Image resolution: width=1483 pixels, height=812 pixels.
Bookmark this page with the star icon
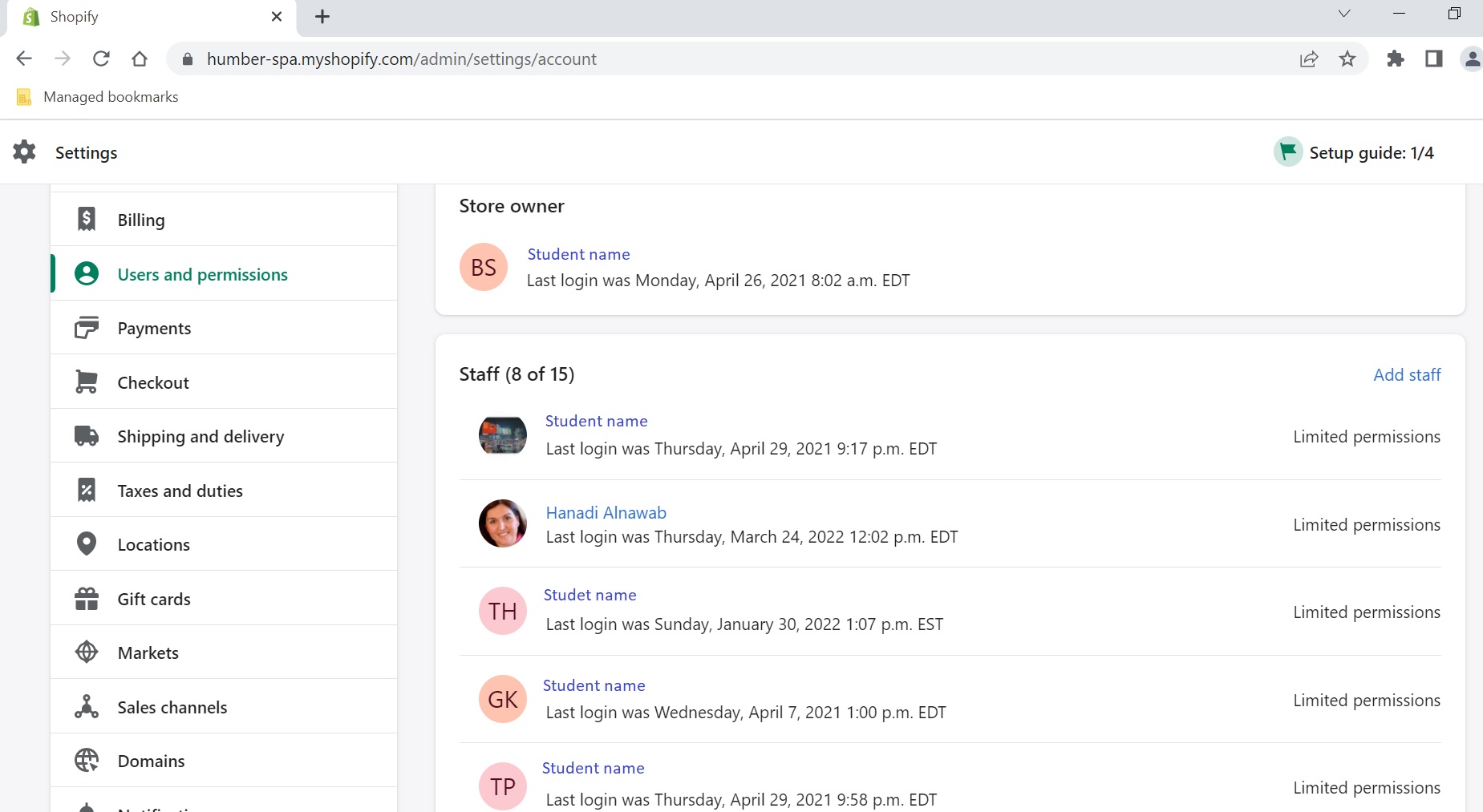1347,59
